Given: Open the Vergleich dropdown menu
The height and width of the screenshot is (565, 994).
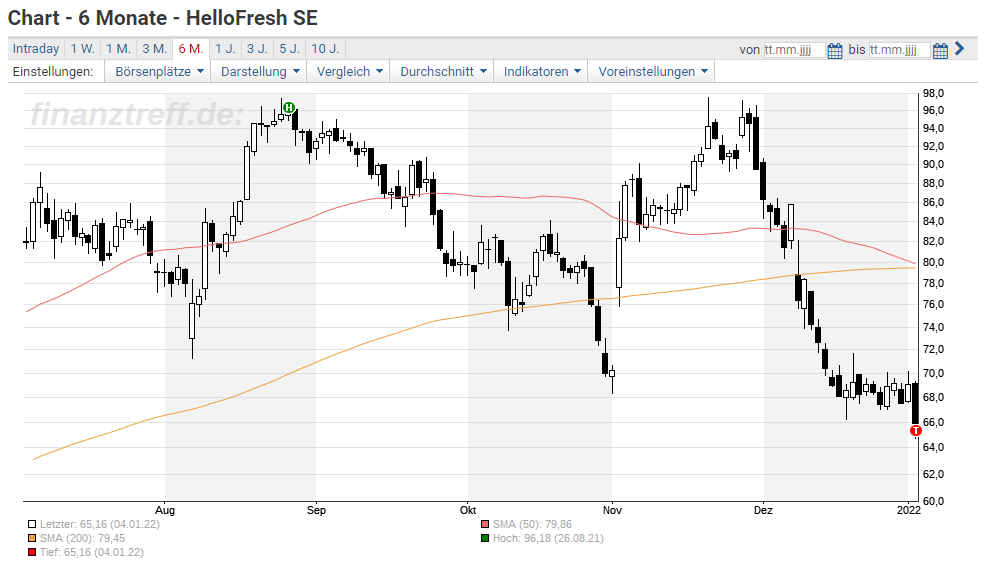Looking at the screenshot, I should [349, 72].
